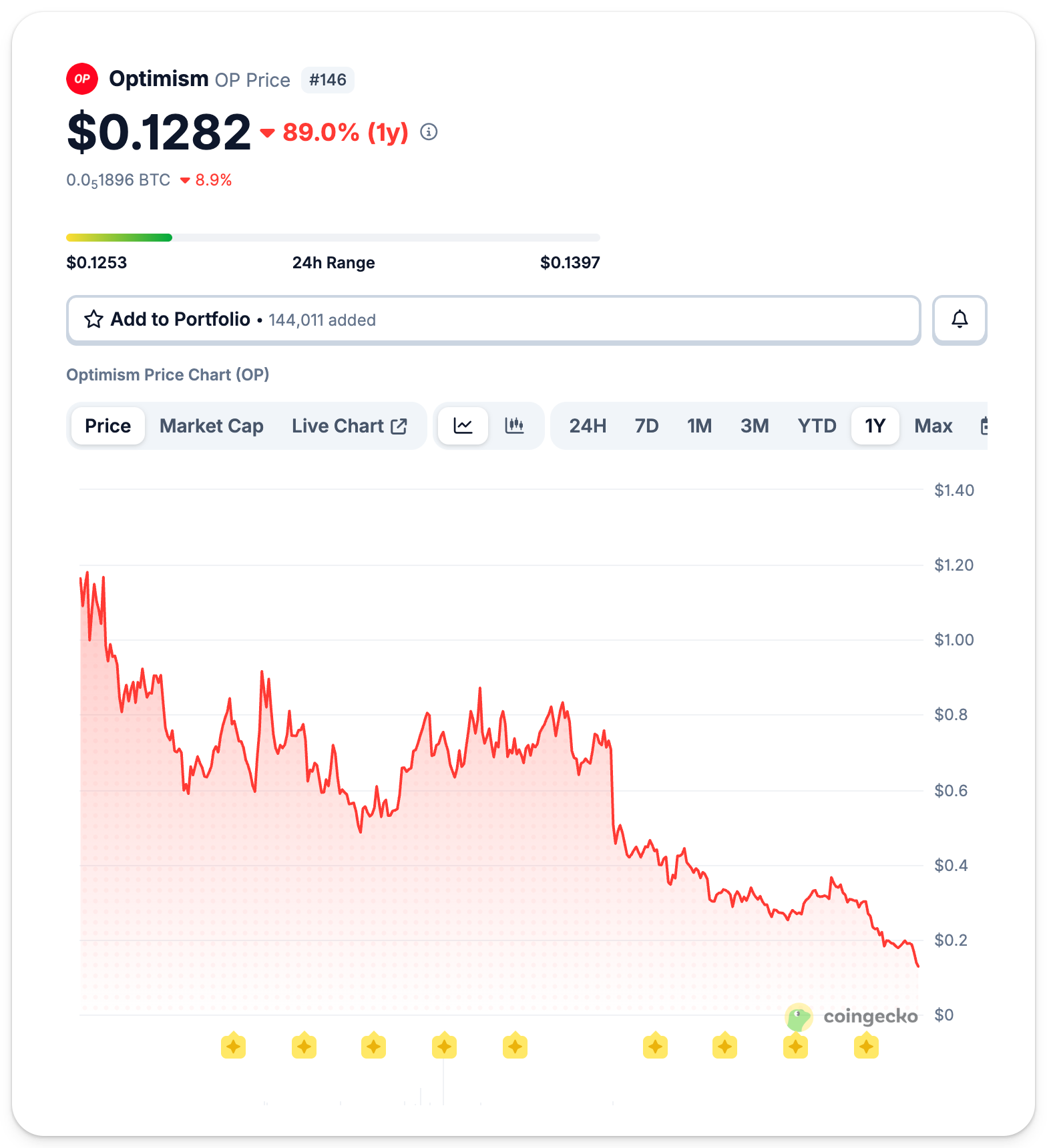Select the 3M time range

point(755,426)
